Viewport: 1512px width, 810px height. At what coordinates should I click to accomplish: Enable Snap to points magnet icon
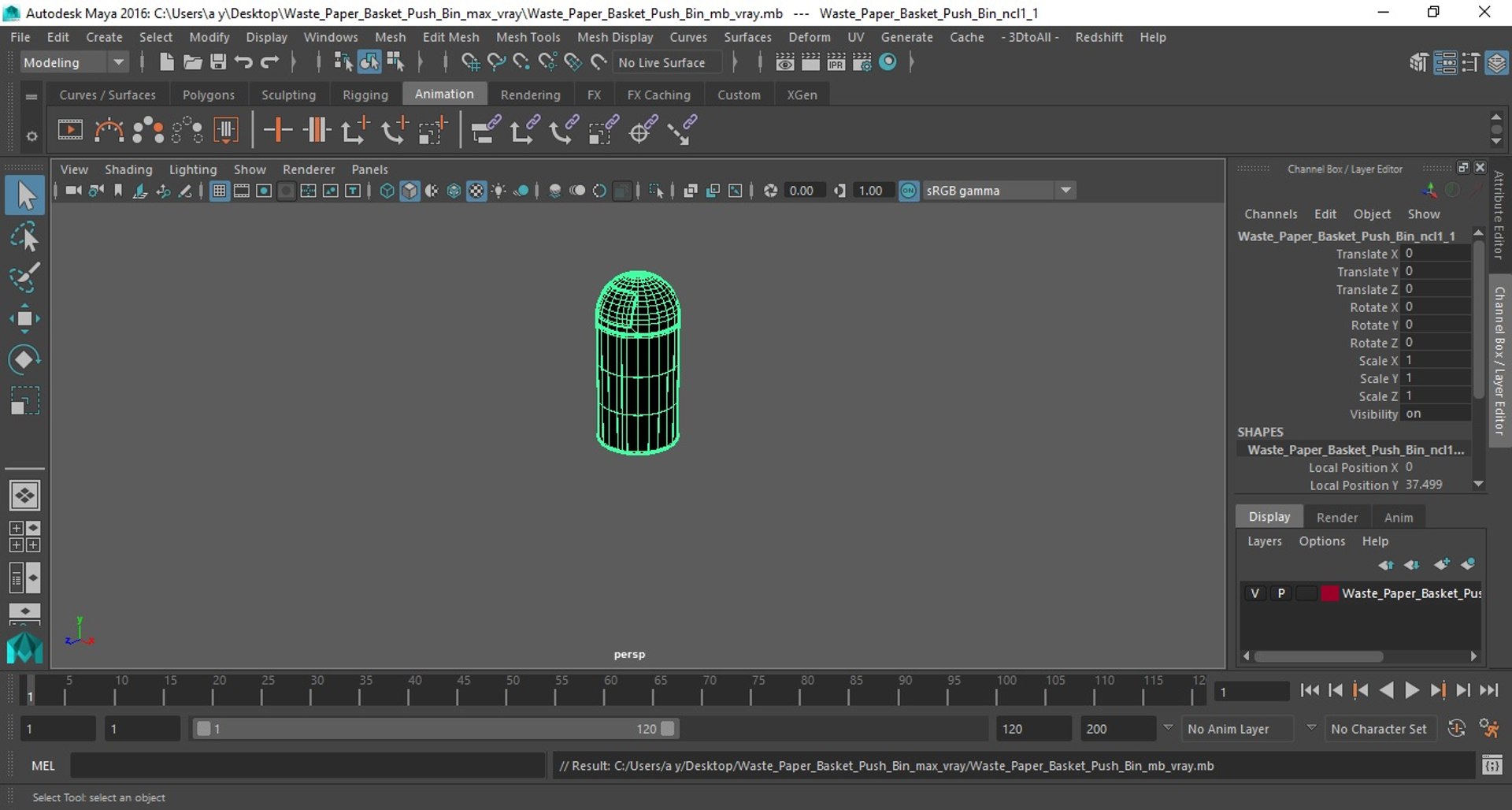[521, 62]
